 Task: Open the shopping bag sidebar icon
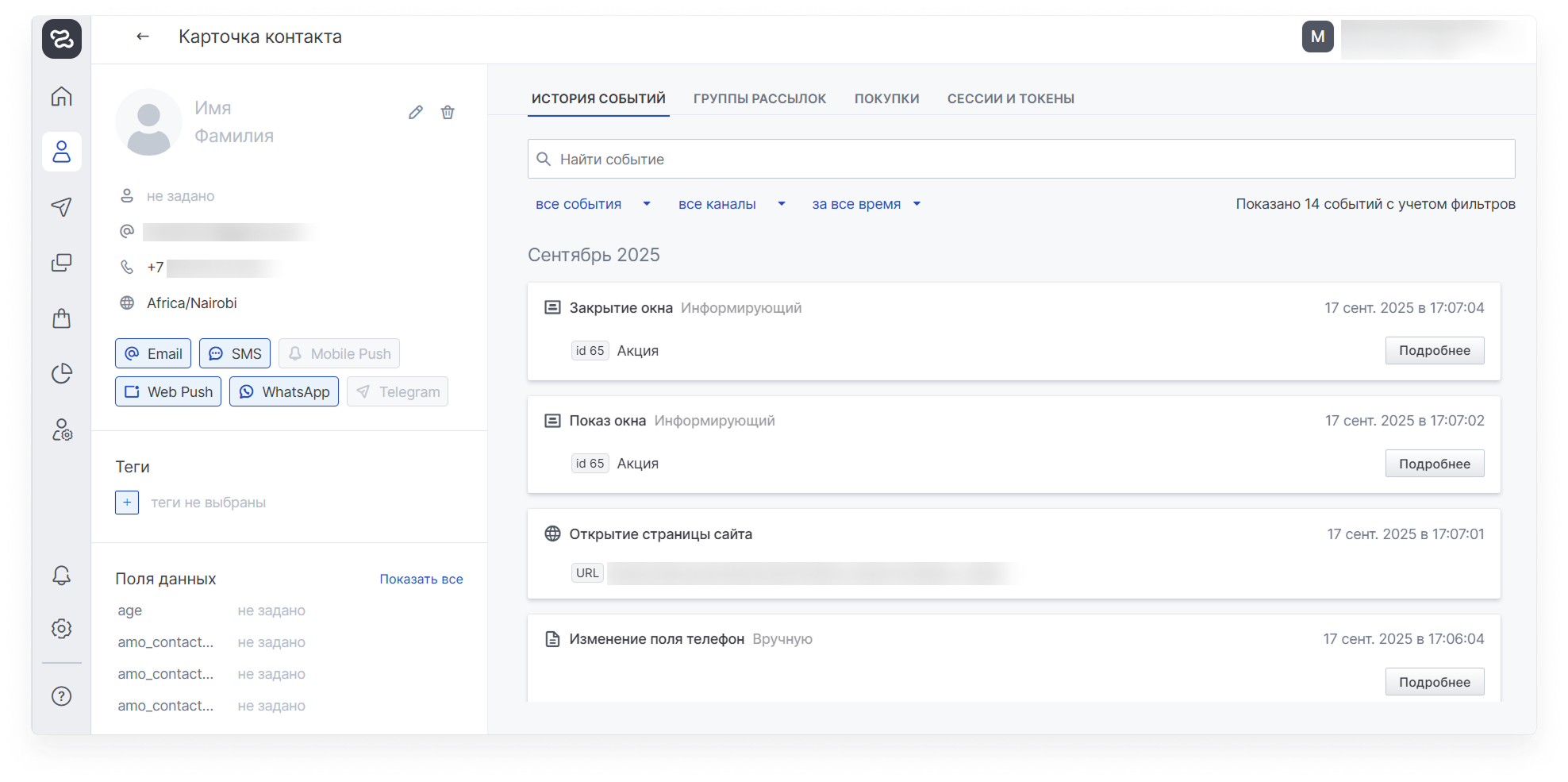pos(62,318)
